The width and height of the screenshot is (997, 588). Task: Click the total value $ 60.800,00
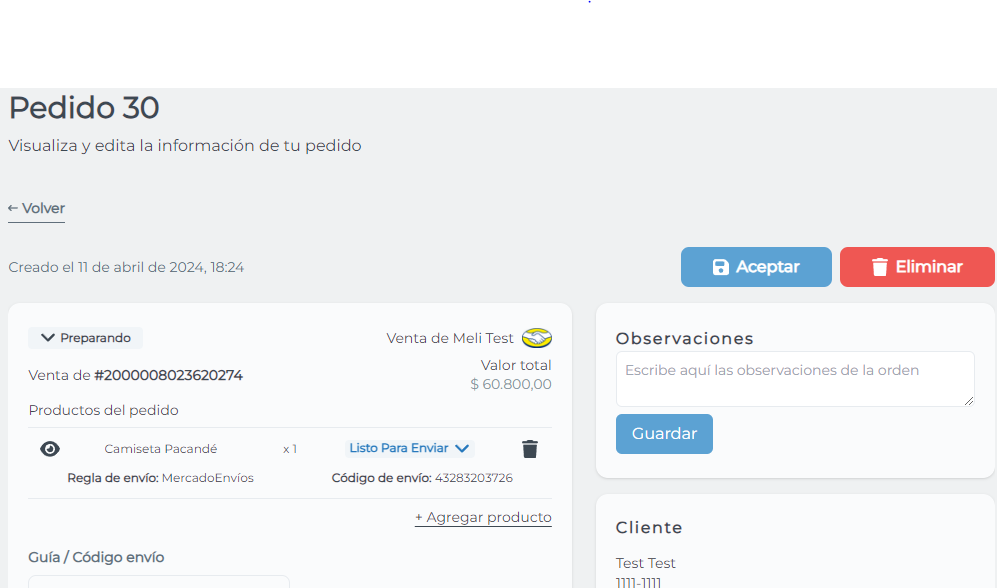click(511, 384)
